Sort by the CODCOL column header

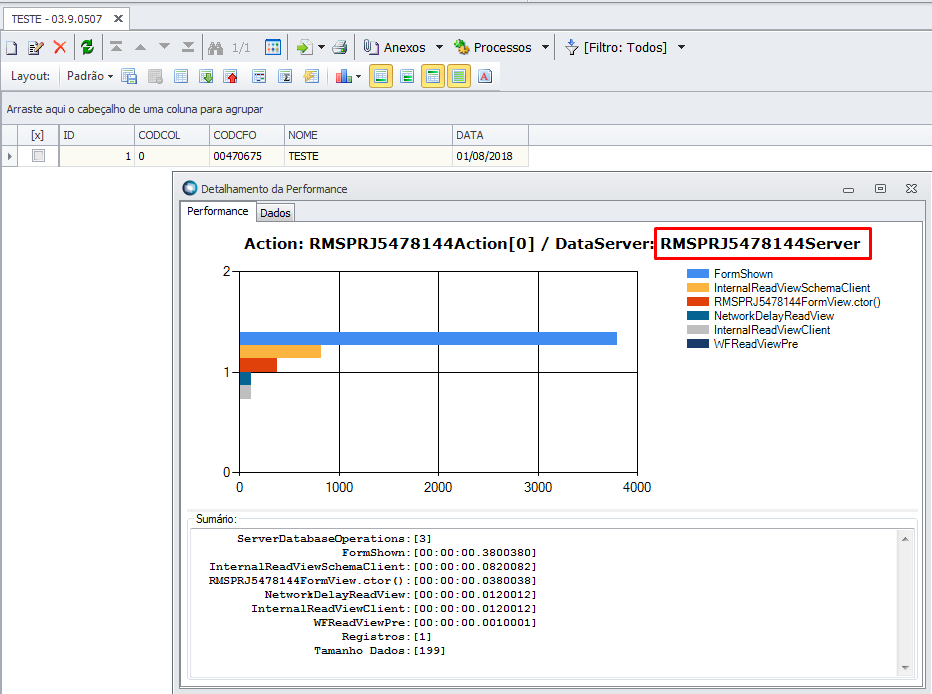coord(172,135)
